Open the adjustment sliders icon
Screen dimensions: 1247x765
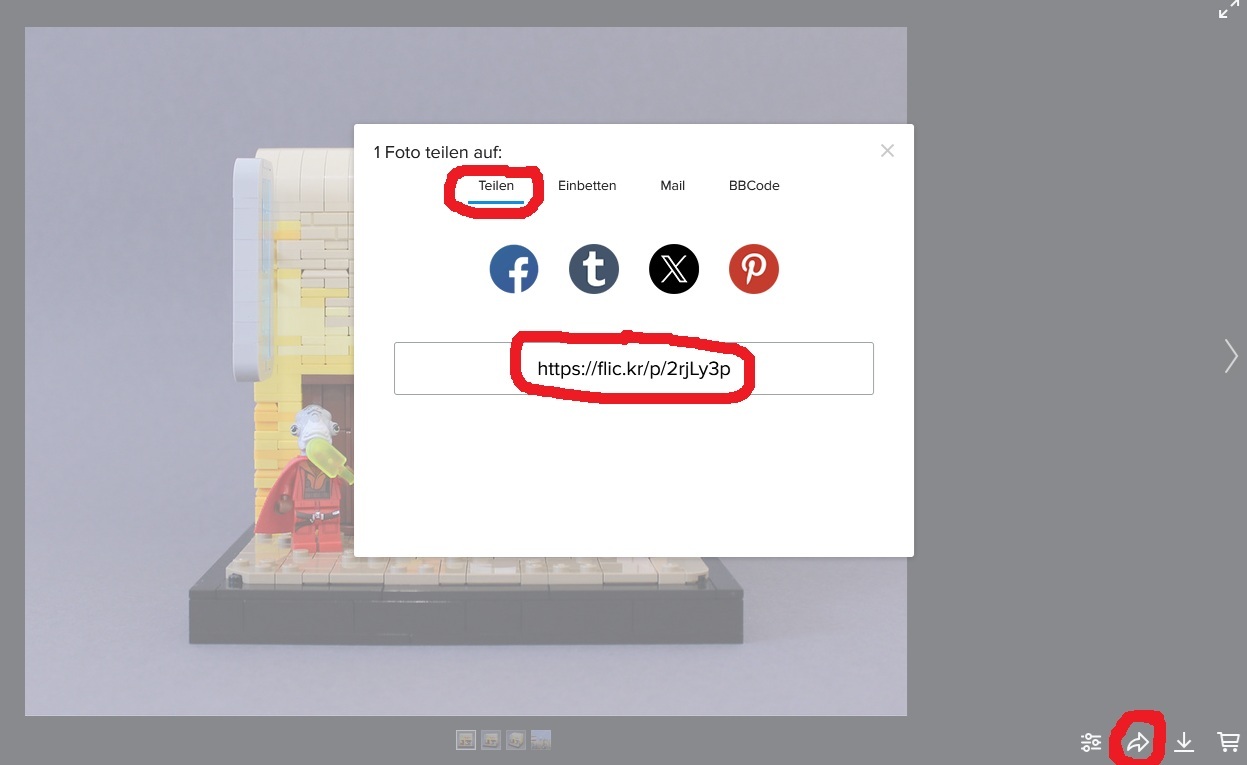(x=1091, y=742)
